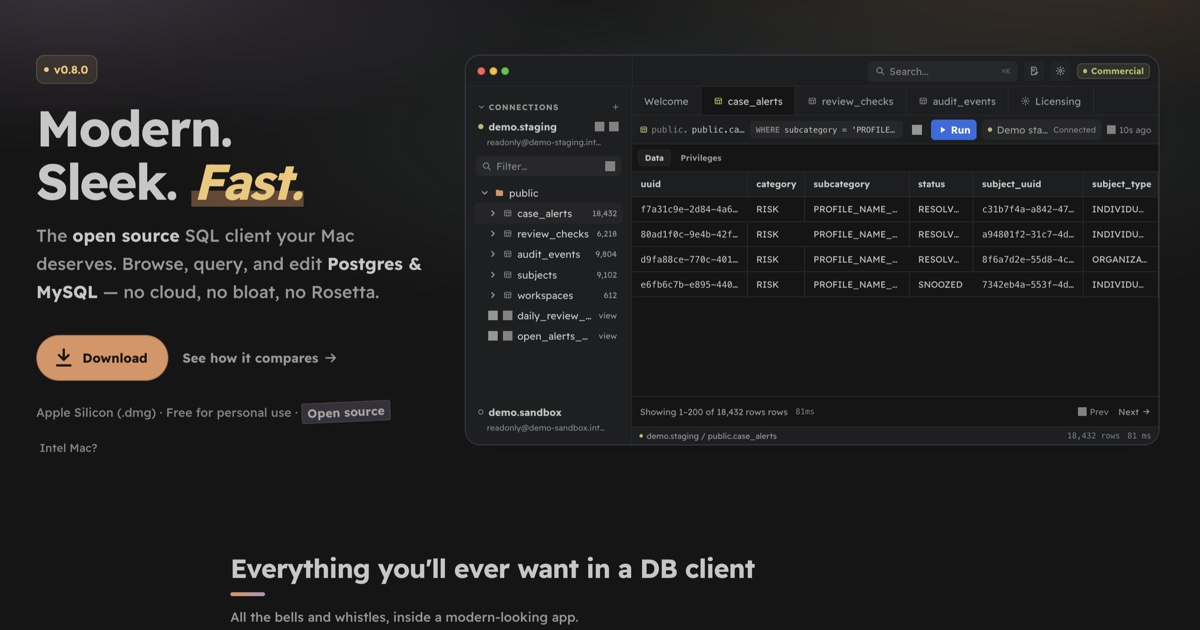Click the table icon before public.public.ca breadcrumb
1200x630 pixels.
[645, 130]
